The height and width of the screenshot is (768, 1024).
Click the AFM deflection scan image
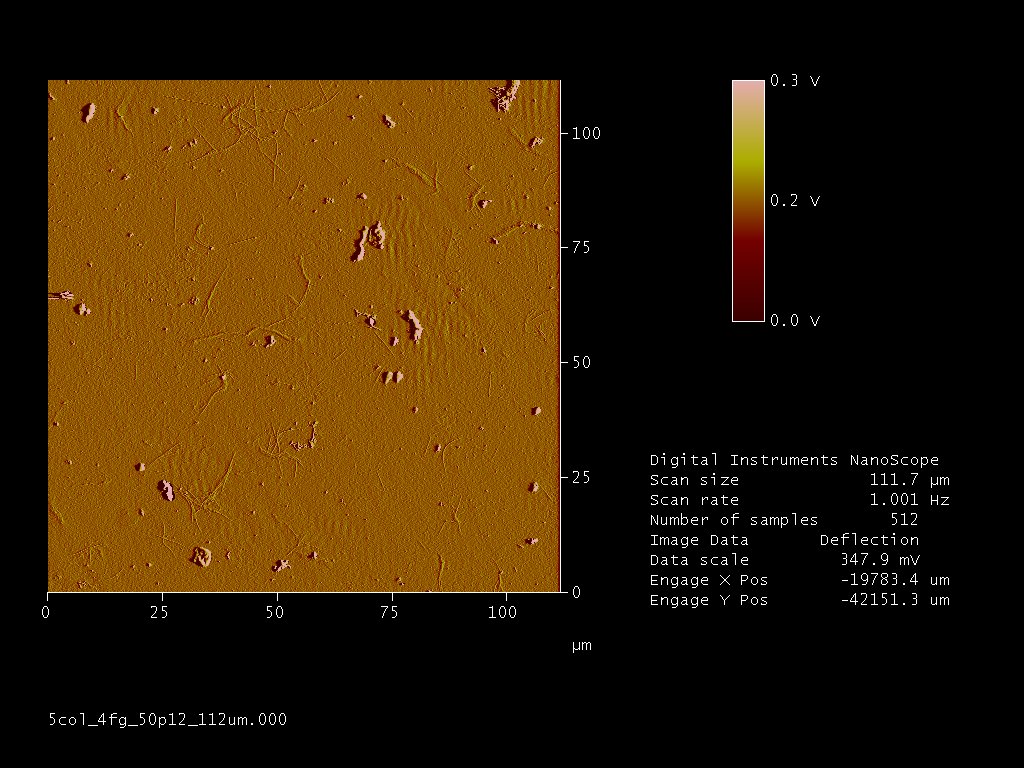coord(304,336)
